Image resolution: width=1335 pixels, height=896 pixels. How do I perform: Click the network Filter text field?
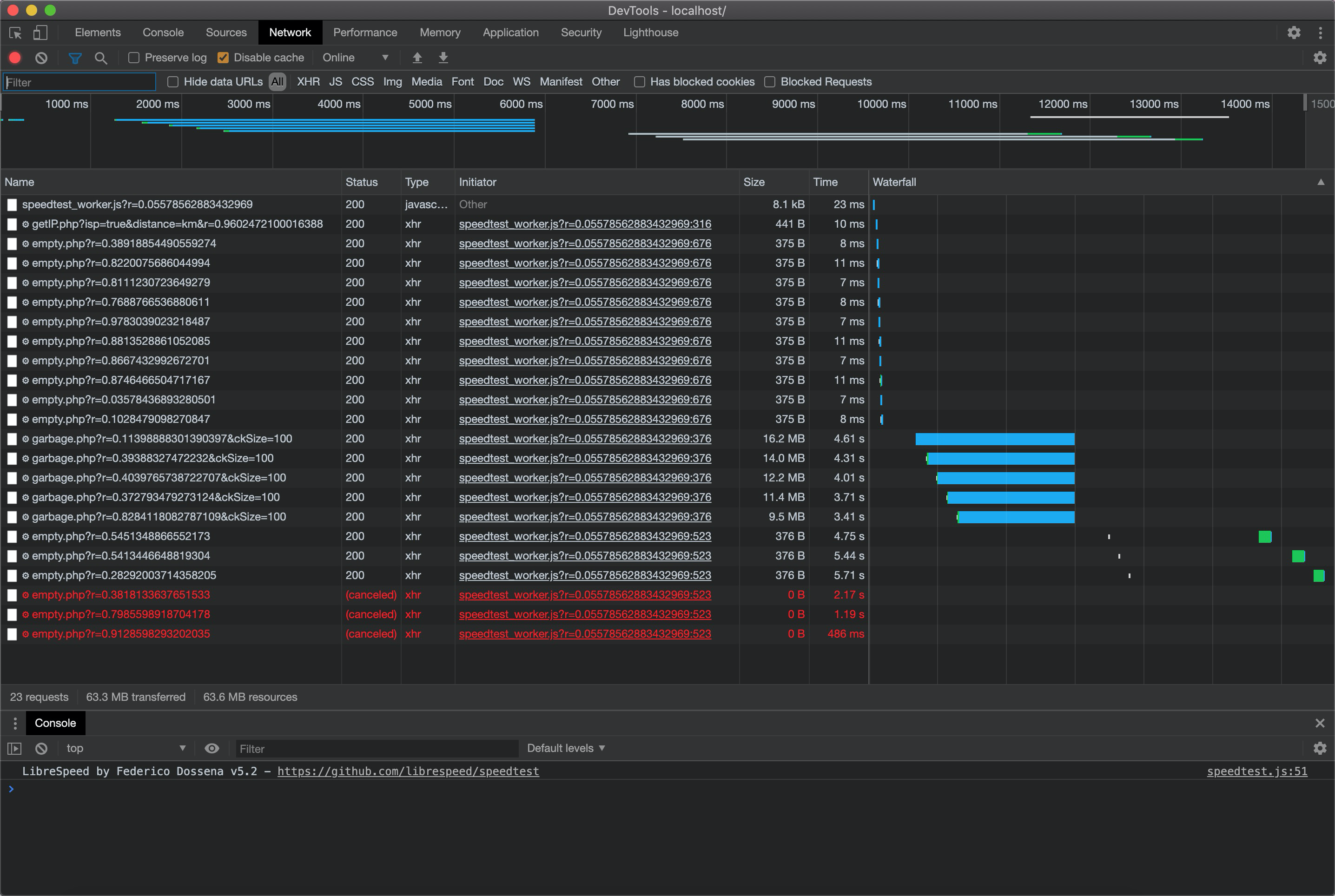pos(79,82)
